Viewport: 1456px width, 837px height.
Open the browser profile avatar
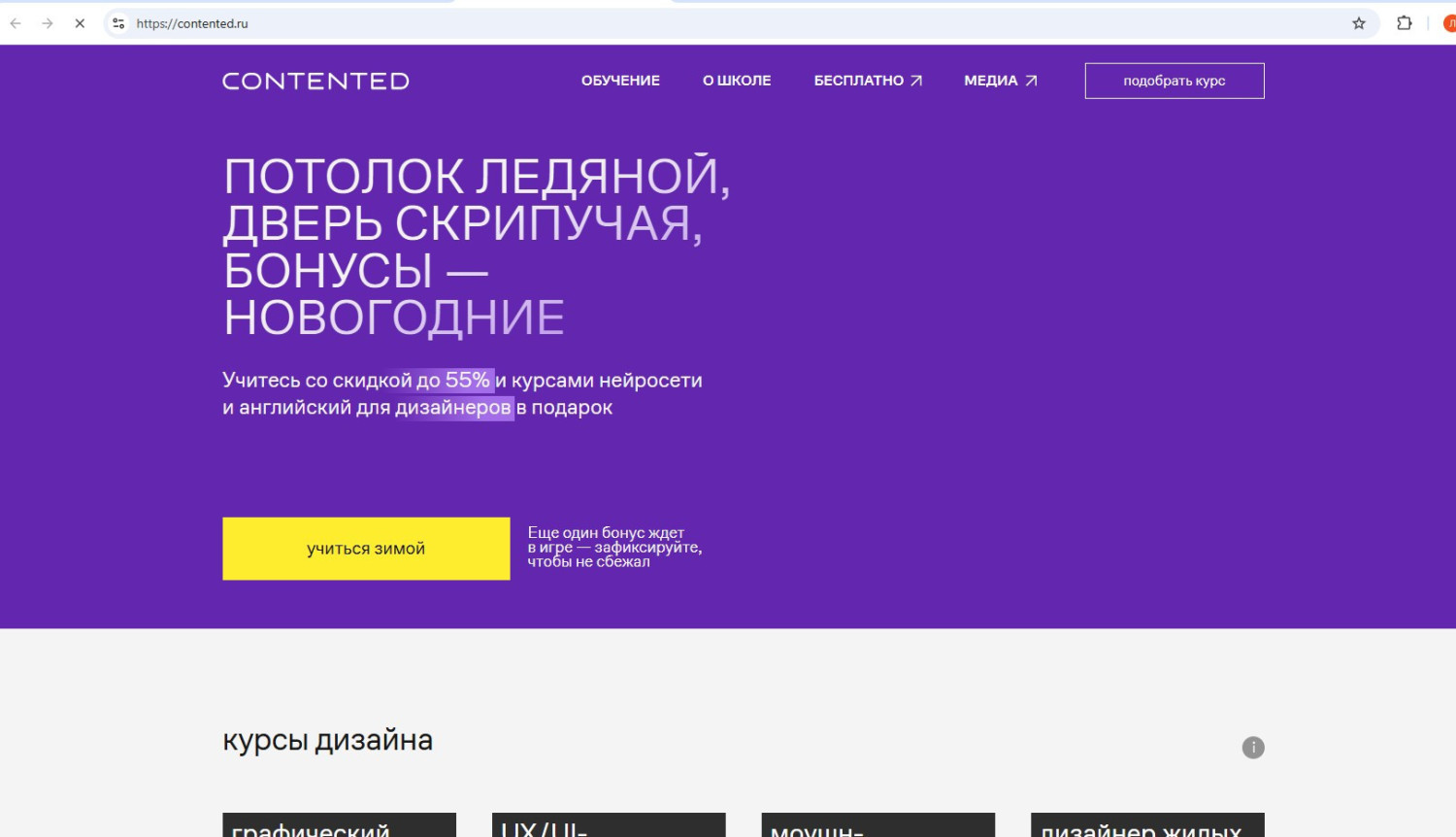(1449, 23)
